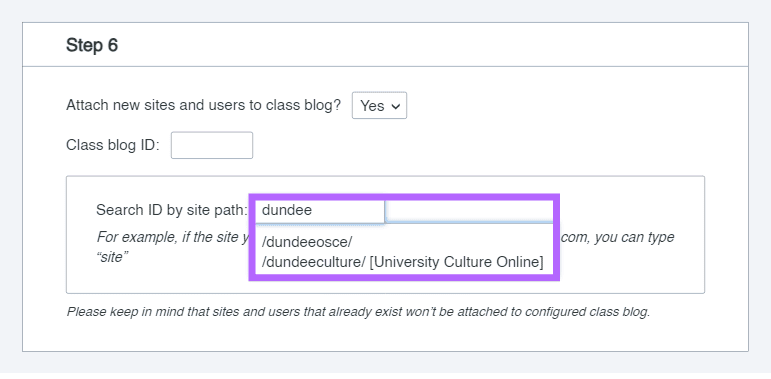Click the Please keep in mind note
This screenshot has height=379, width=771.
(358, 312)
